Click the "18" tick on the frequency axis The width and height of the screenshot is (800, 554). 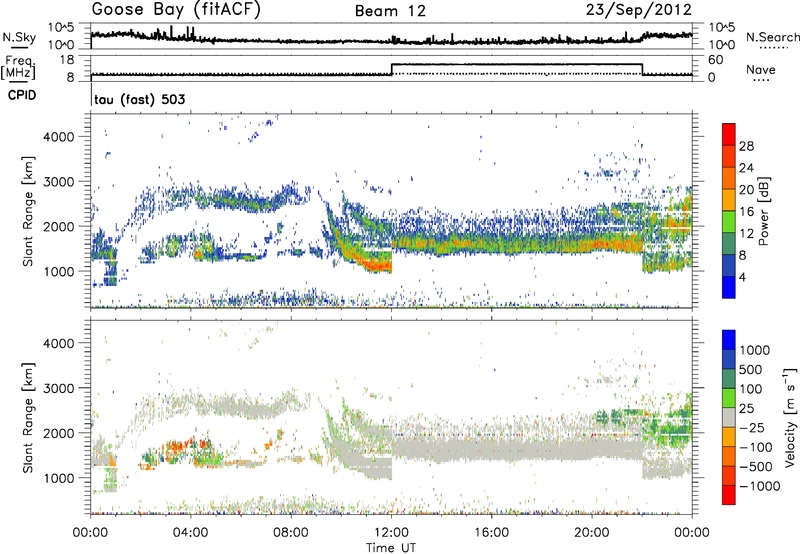66,60
